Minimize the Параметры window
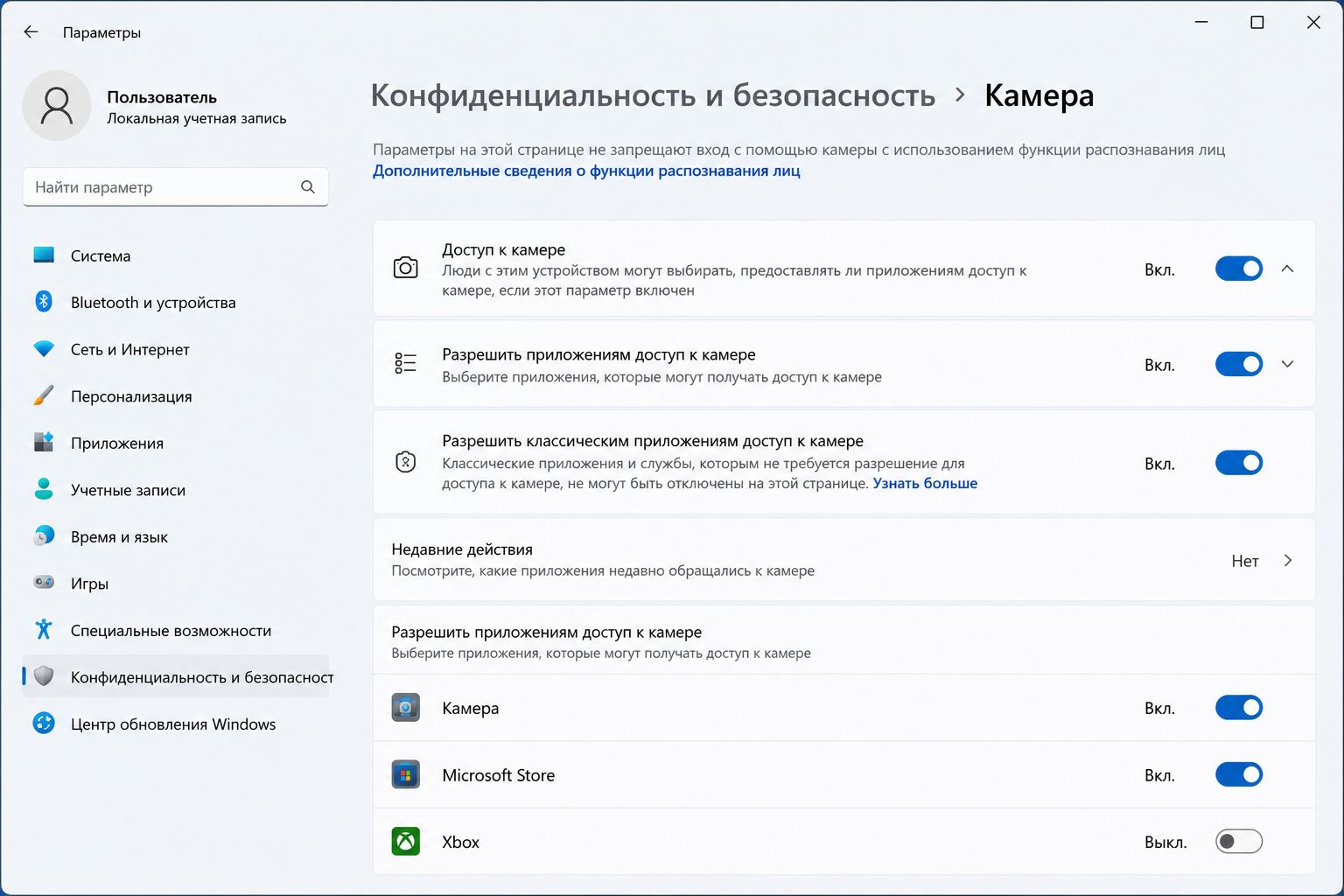Viewport: 1344px width, 896px height. (1201, 23)
